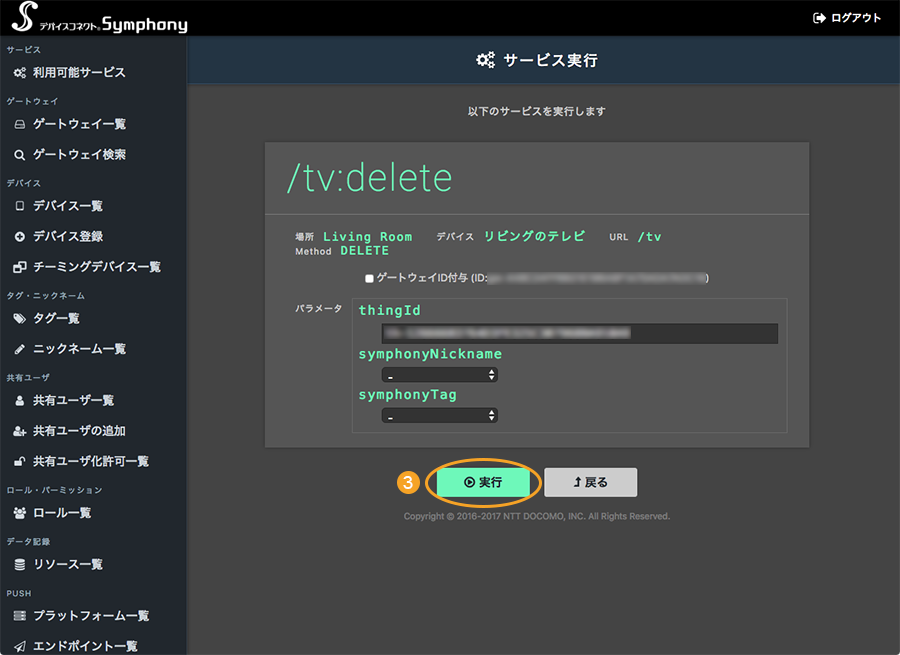Screen dimensions: 900x655
Task: Click the paper plane icon for エンドポイント一覧
Action: (20, 646)
